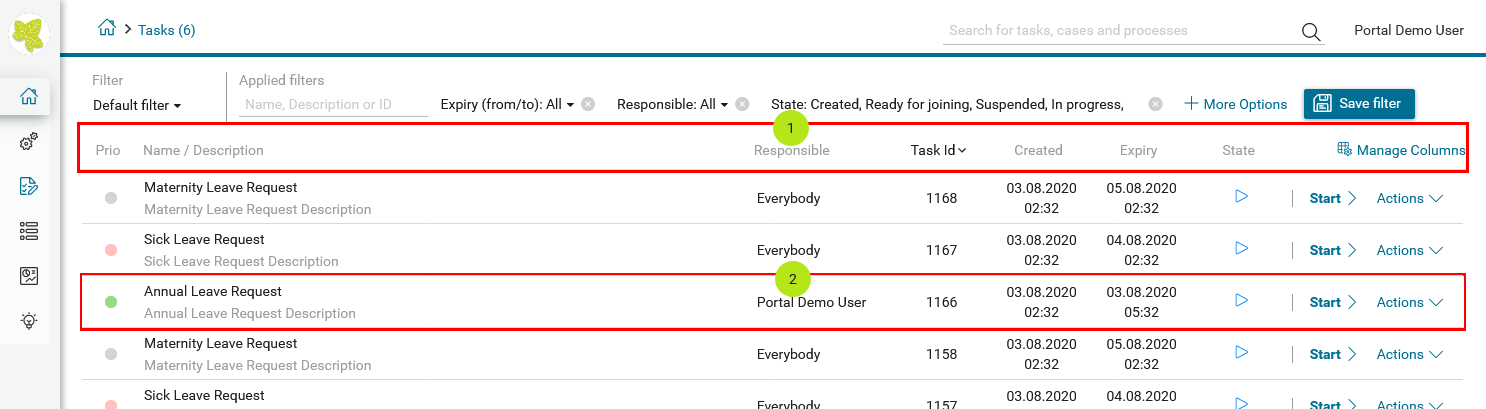Open Portal Demo User menu
Viewport: 1486px width, 409px height.
tap(1409, 30)
